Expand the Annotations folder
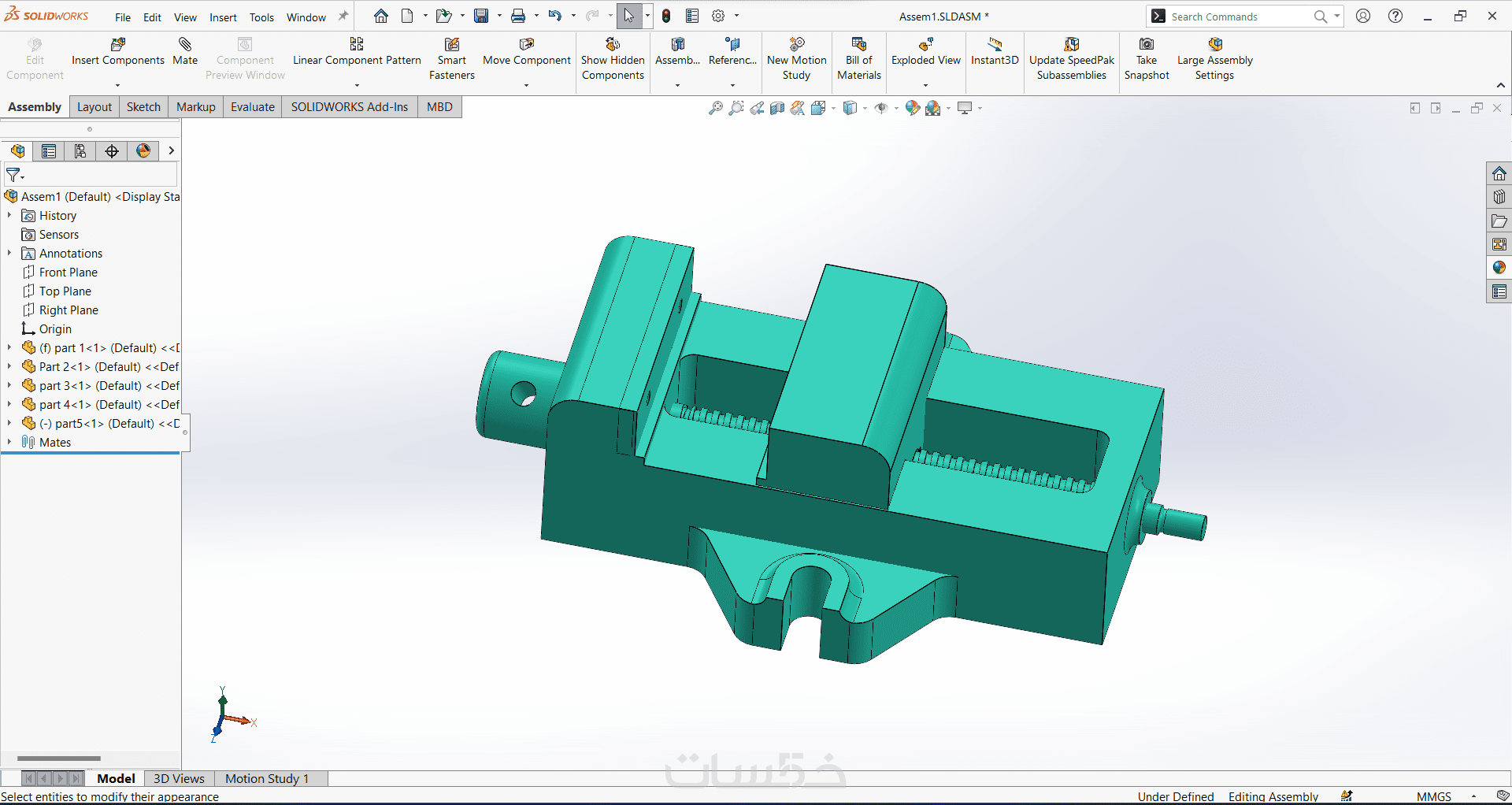Image resolution: width=1512 pixels, height=805 pixels. tap(9, 253)
